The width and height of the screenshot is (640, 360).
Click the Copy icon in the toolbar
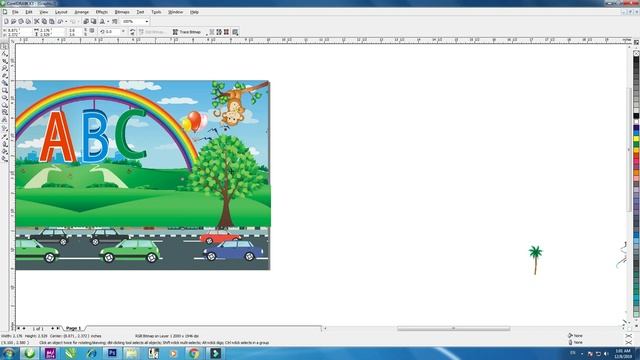coord(44,21)
